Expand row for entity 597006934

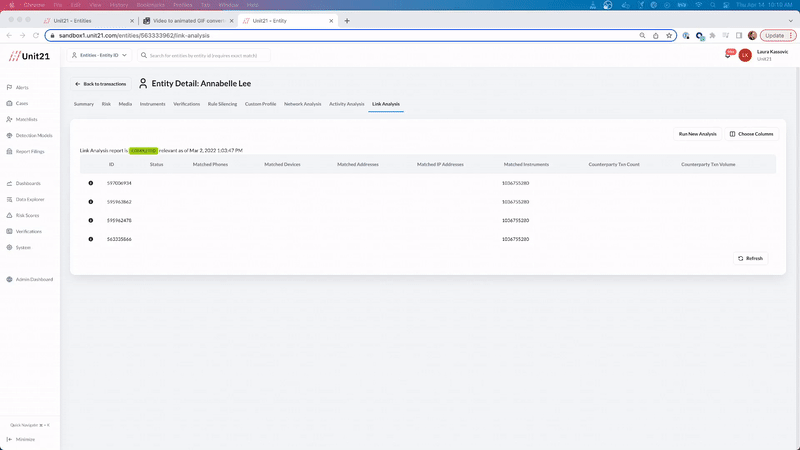pyautogui.click(x=91, y=183)
